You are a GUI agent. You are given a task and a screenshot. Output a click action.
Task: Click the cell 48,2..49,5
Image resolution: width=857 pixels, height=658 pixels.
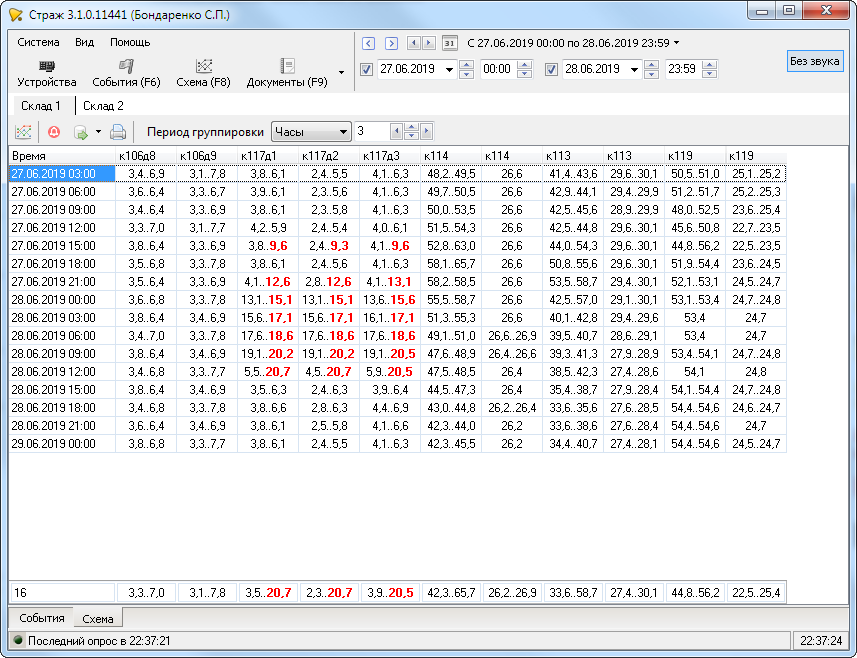tap(451, 174)
